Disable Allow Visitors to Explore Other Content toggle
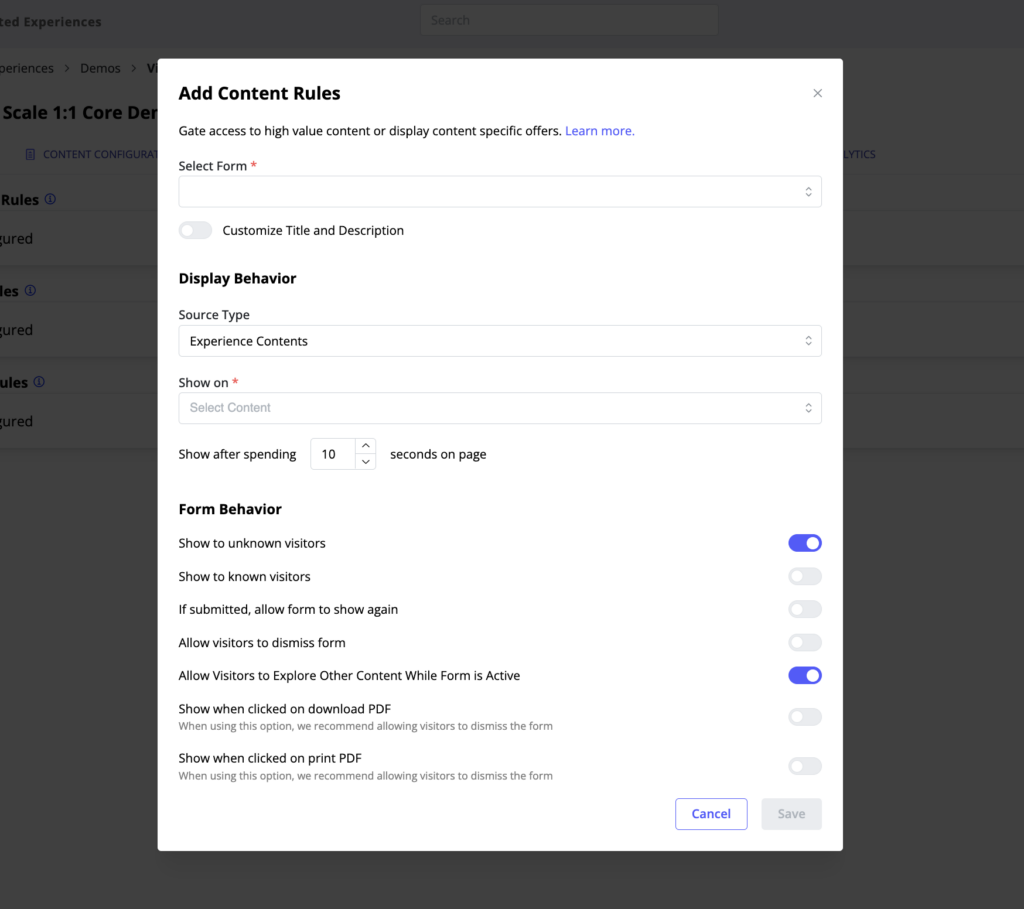 805,675
